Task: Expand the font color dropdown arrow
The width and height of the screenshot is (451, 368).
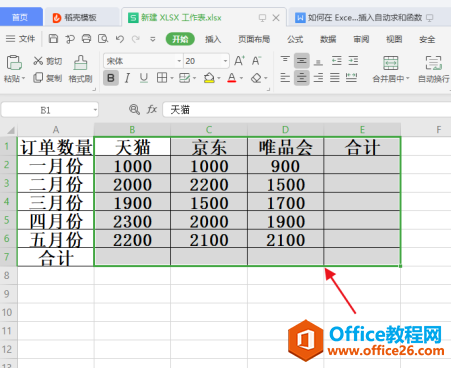Action: tap(242, 78)
